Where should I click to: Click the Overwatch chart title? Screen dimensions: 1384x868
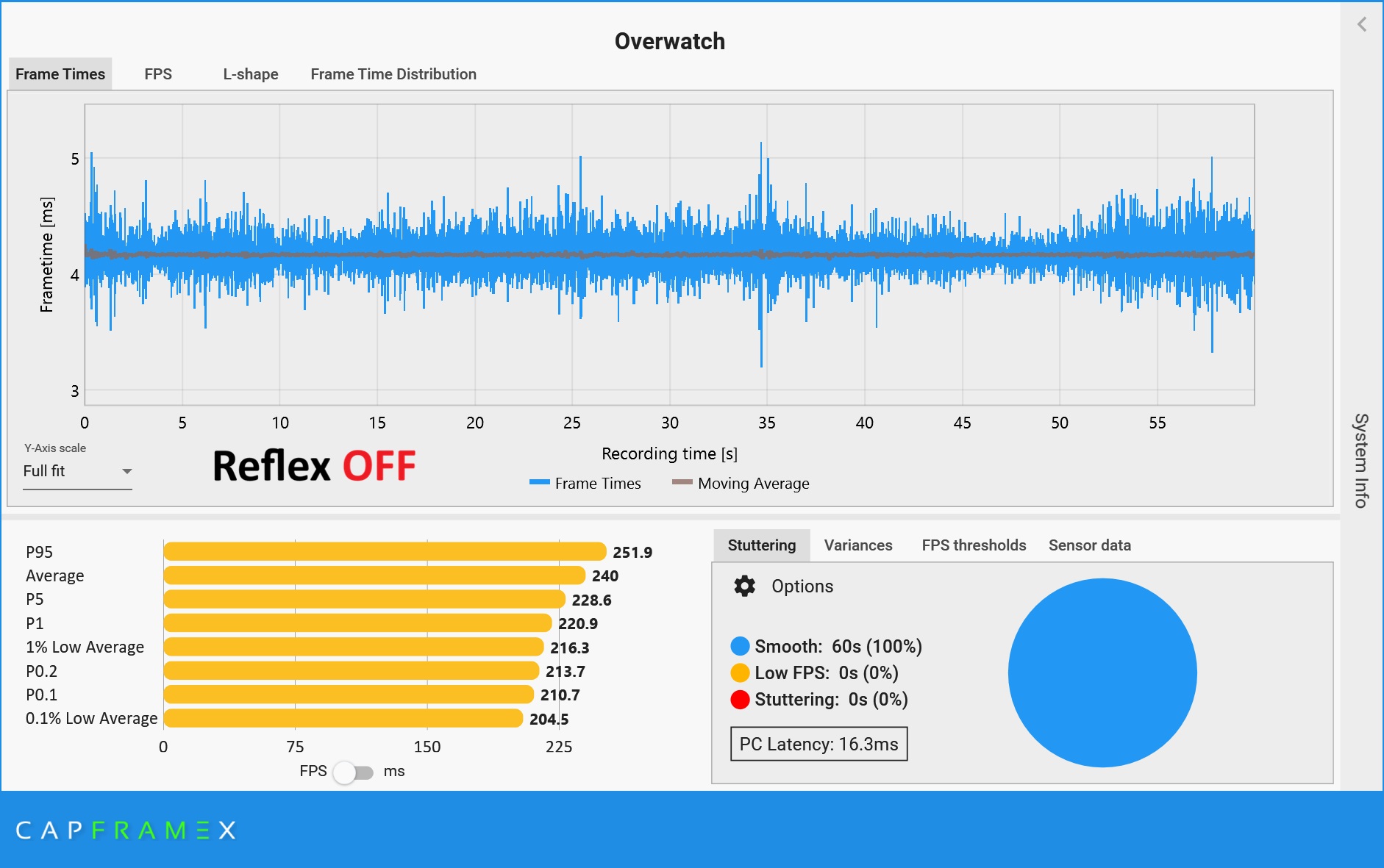[669, 41]
